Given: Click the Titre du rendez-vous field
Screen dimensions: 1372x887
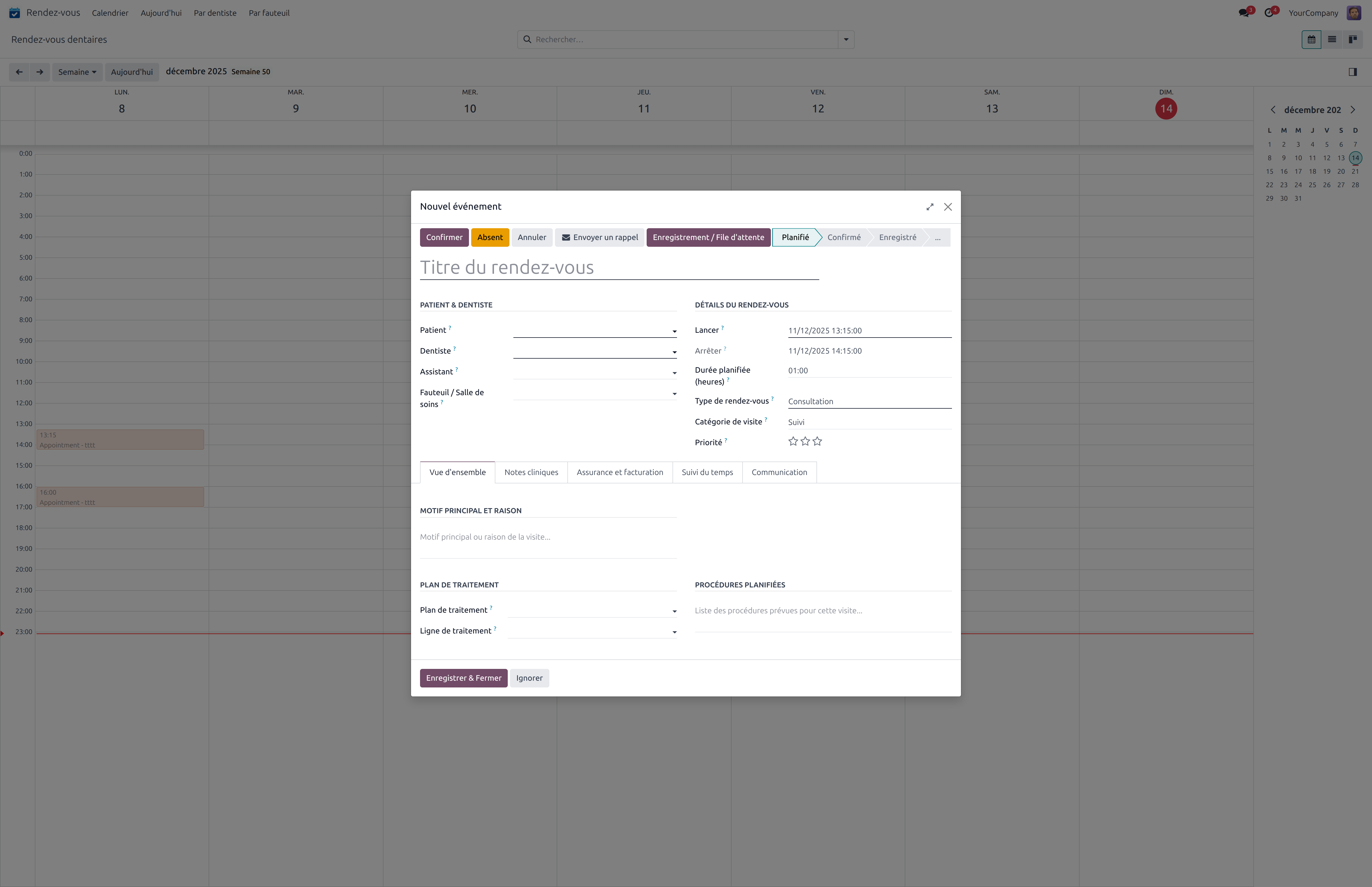Looking at the screenshot, I should 619,268.
